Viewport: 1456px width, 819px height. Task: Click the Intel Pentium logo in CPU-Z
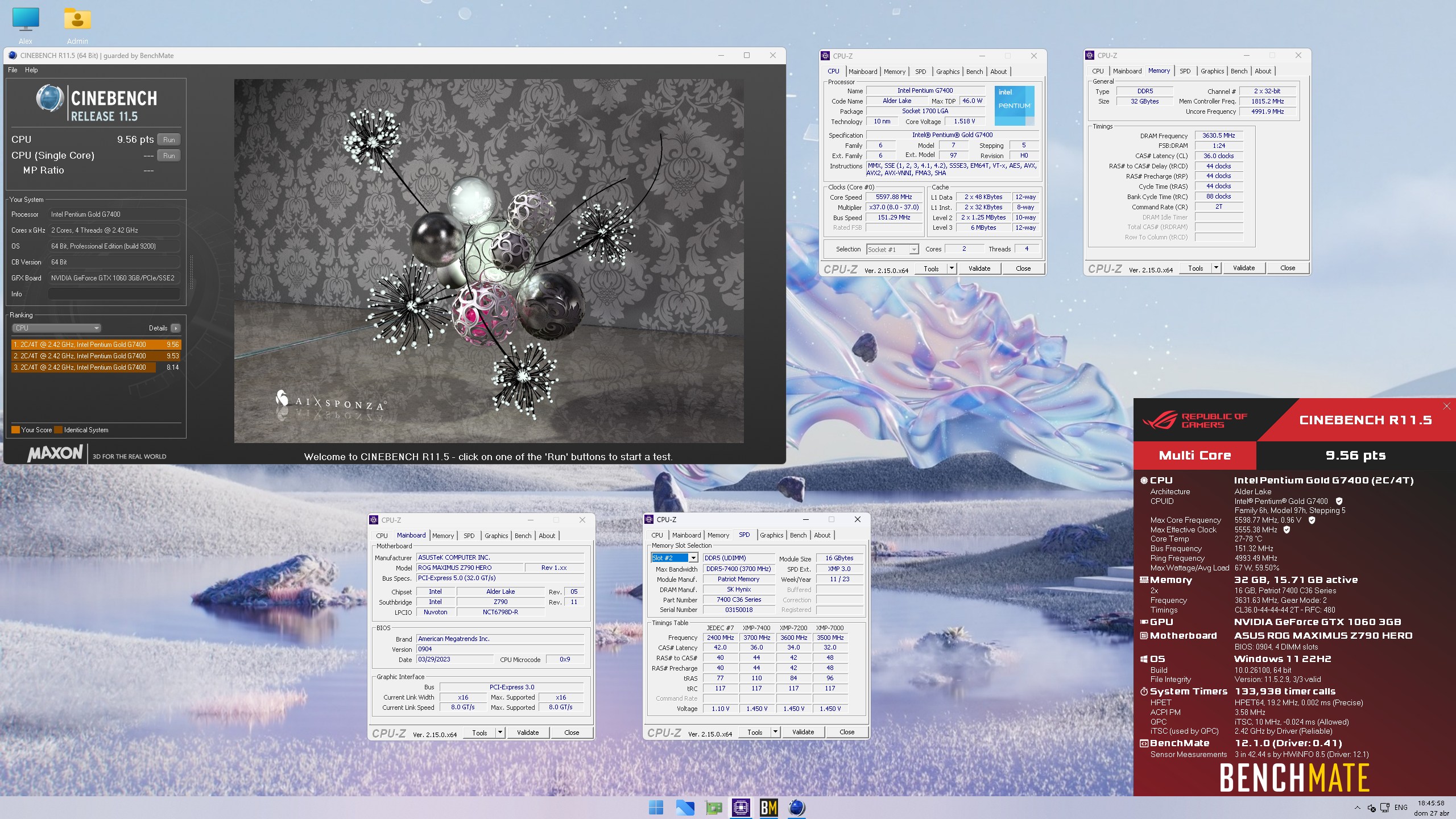click(1014, 106)
